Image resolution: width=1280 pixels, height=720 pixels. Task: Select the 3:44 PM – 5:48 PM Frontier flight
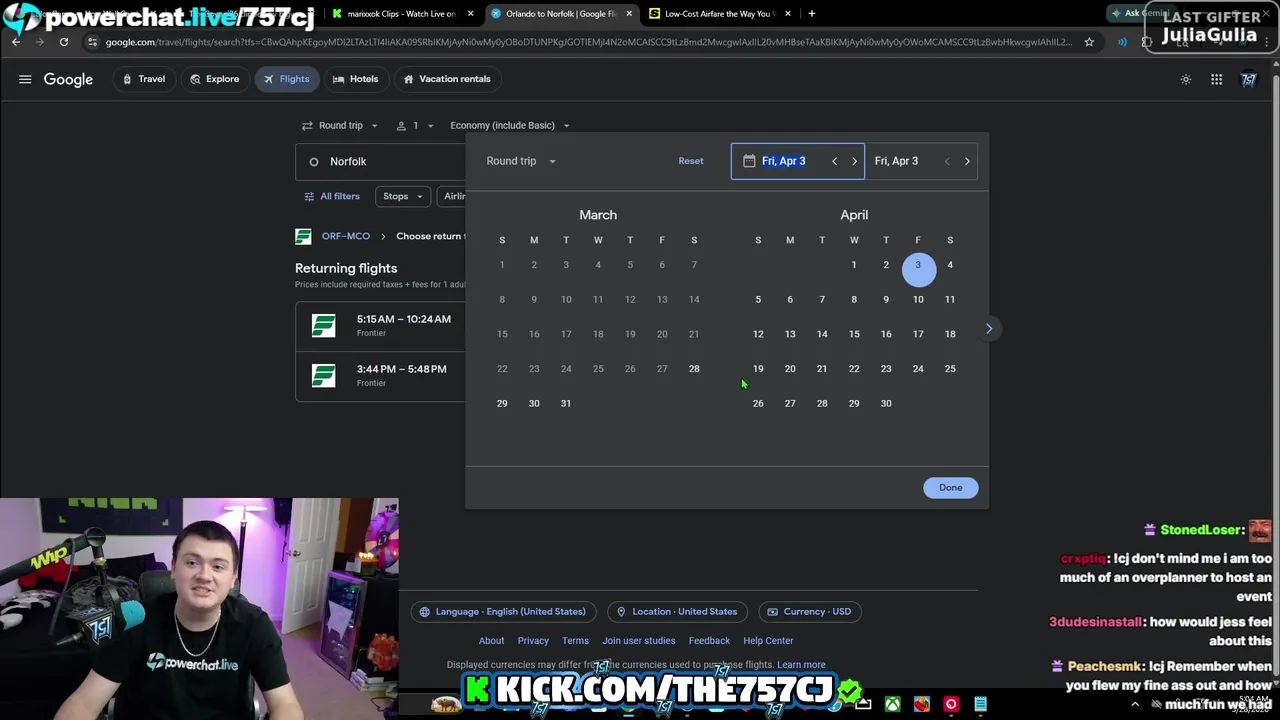(x=380, y=375)
